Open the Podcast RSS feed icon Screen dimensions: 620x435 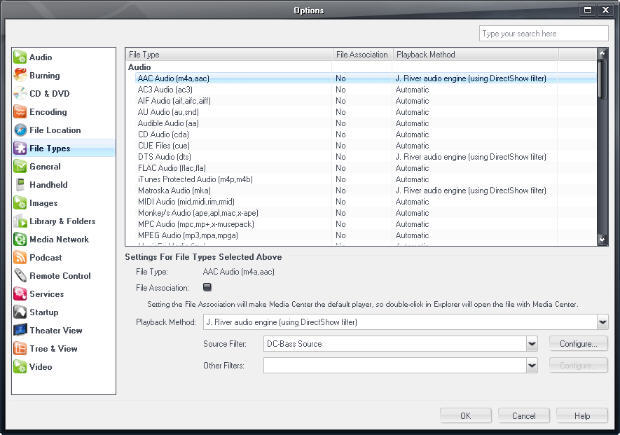click(20, 257)
